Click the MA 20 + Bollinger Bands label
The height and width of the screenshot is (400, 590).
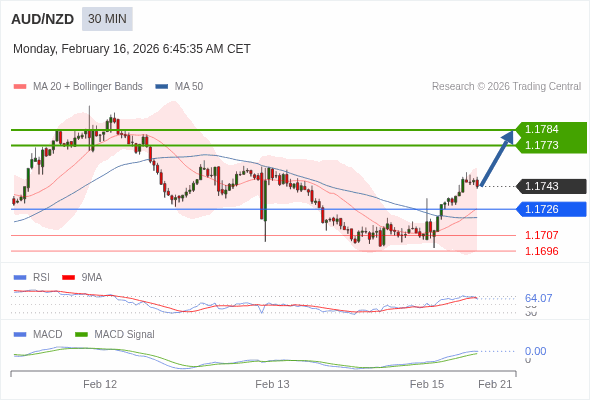[88, 87]
